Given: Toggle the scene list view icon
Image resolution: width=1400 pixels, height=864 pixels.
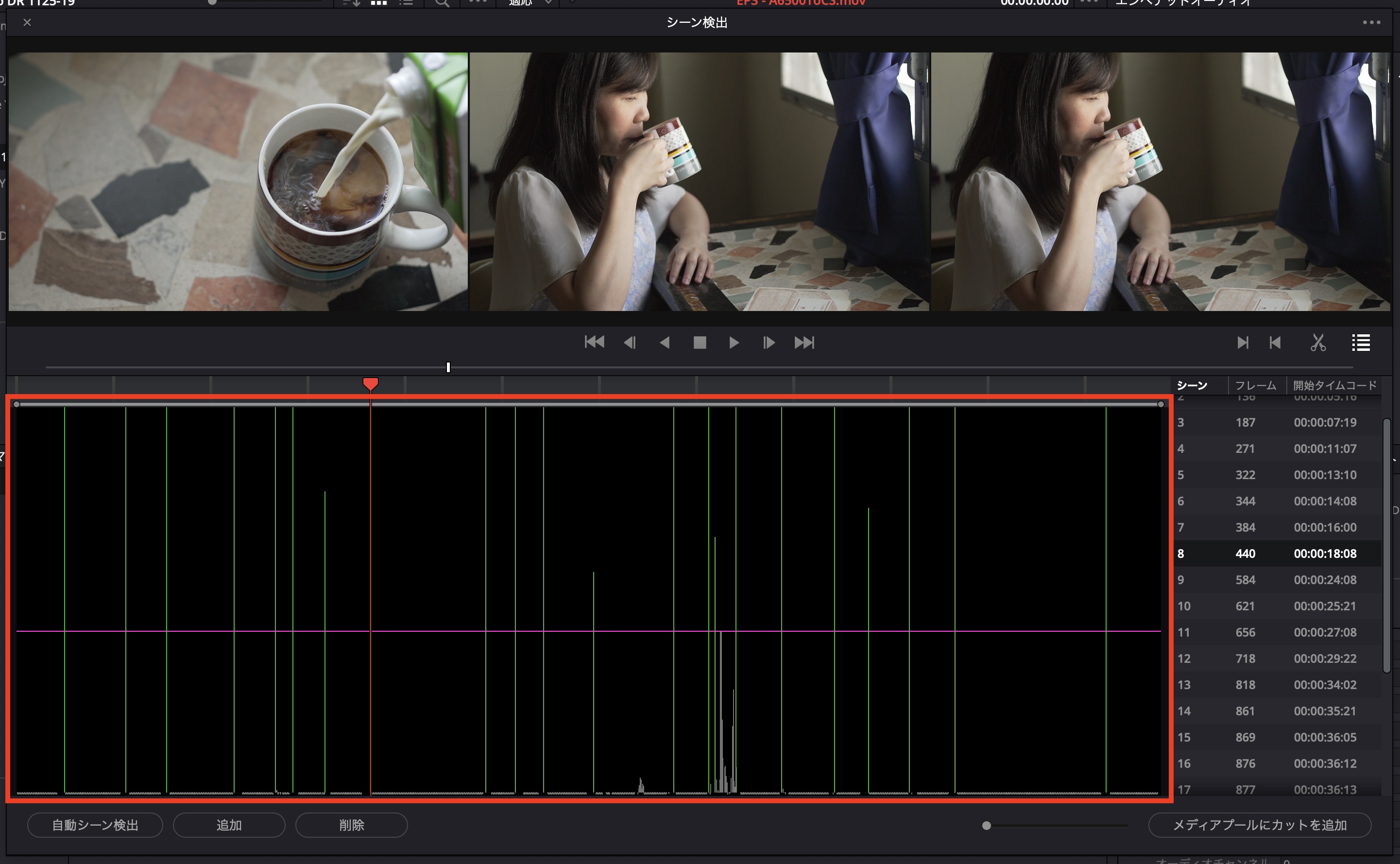Looking at the screenshot, I should pos(1361,342).
